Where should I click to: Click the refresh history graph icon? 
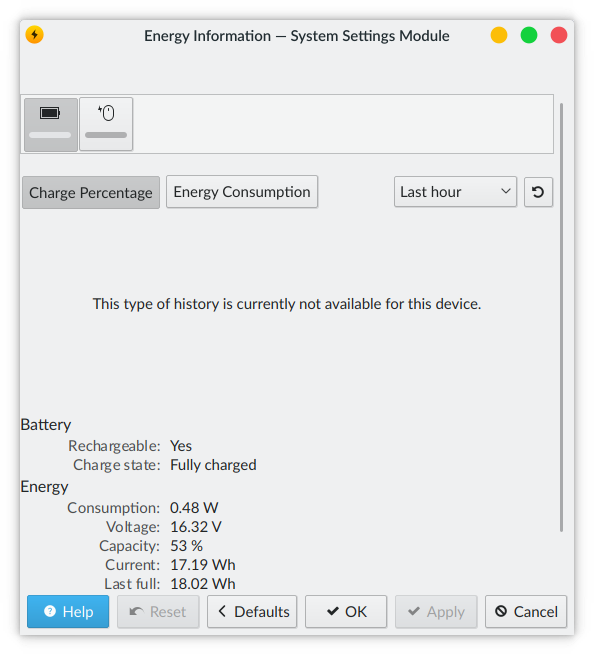tap(538, 192)
